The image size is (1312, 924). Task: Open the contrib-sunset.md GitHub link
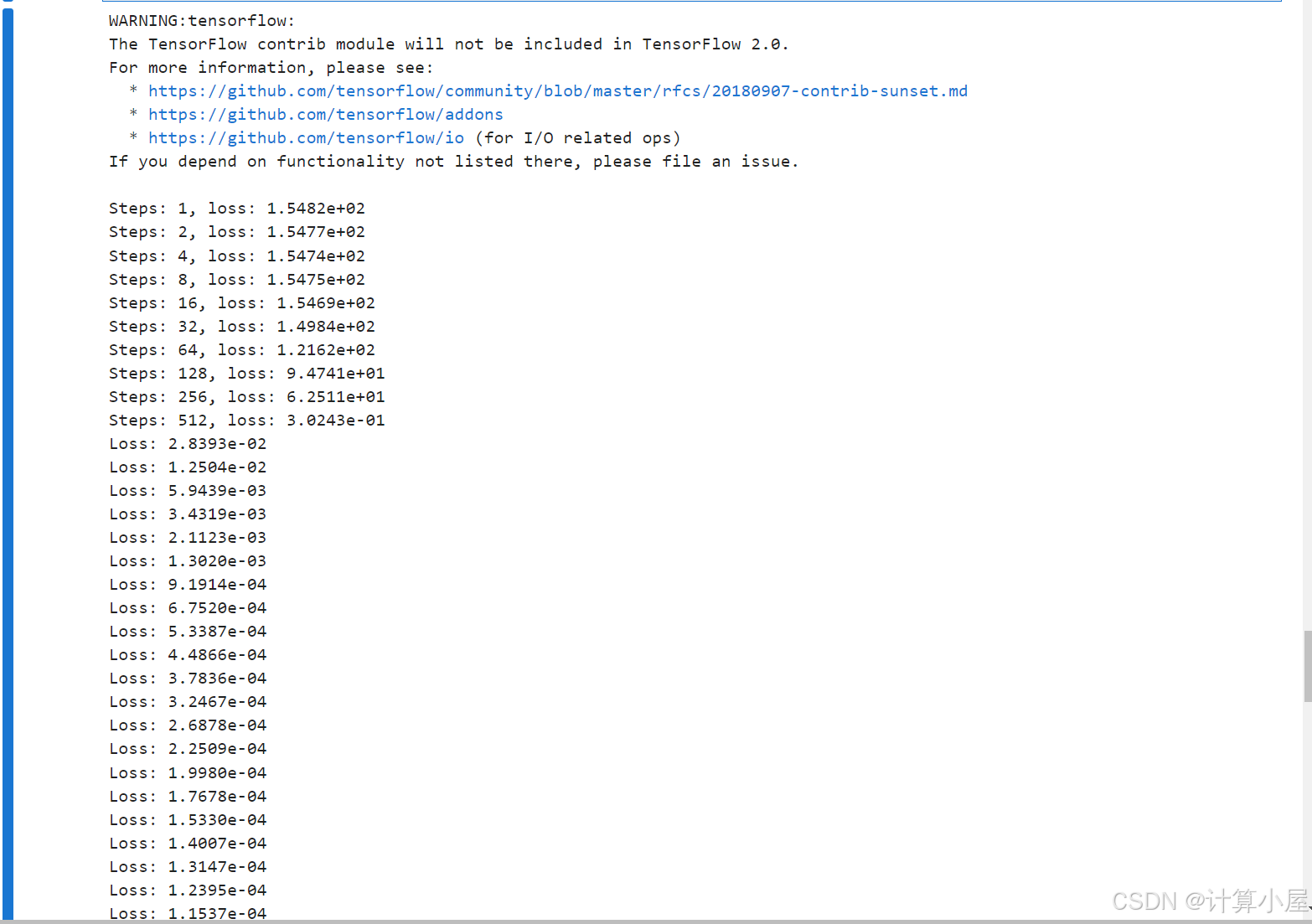pyautogui.click(x=558, y=90)
